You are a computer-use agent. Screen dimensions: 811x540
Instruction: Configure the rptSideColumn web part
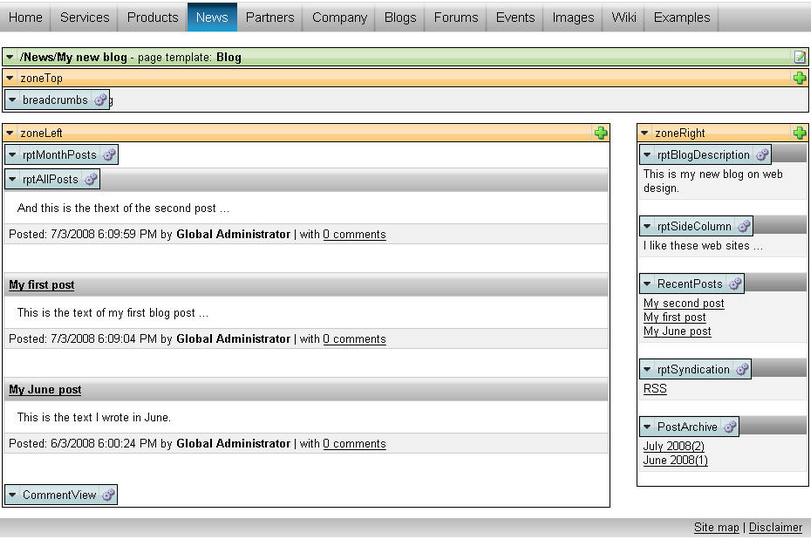click(744, 226)
